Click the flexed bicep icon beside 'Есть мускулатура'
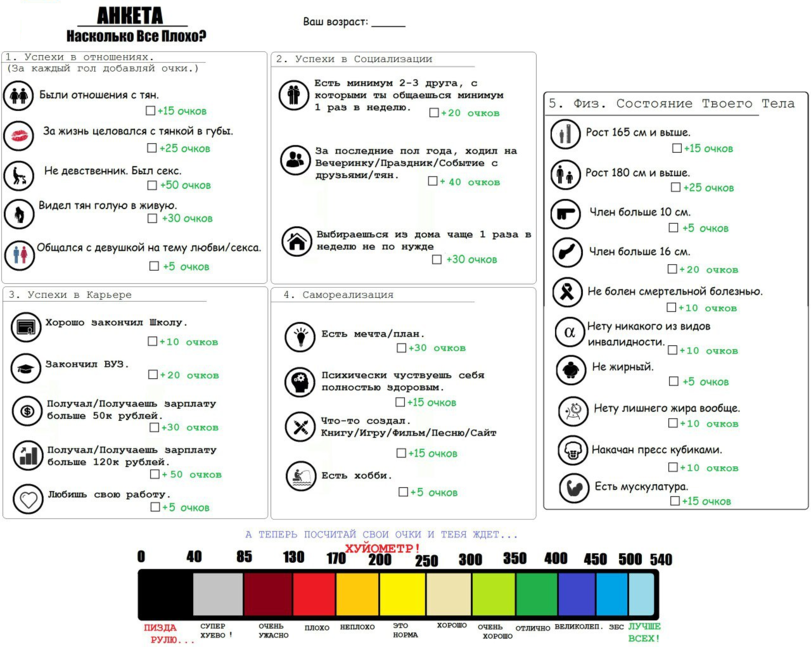Screen dimensions: 811x647 tap(574, 488)
